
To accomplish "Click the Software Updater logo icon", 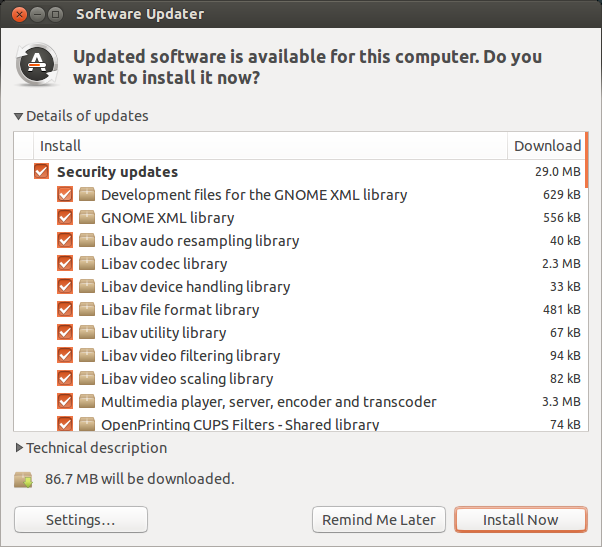I will pyautogui.click(x=38, y=65).
